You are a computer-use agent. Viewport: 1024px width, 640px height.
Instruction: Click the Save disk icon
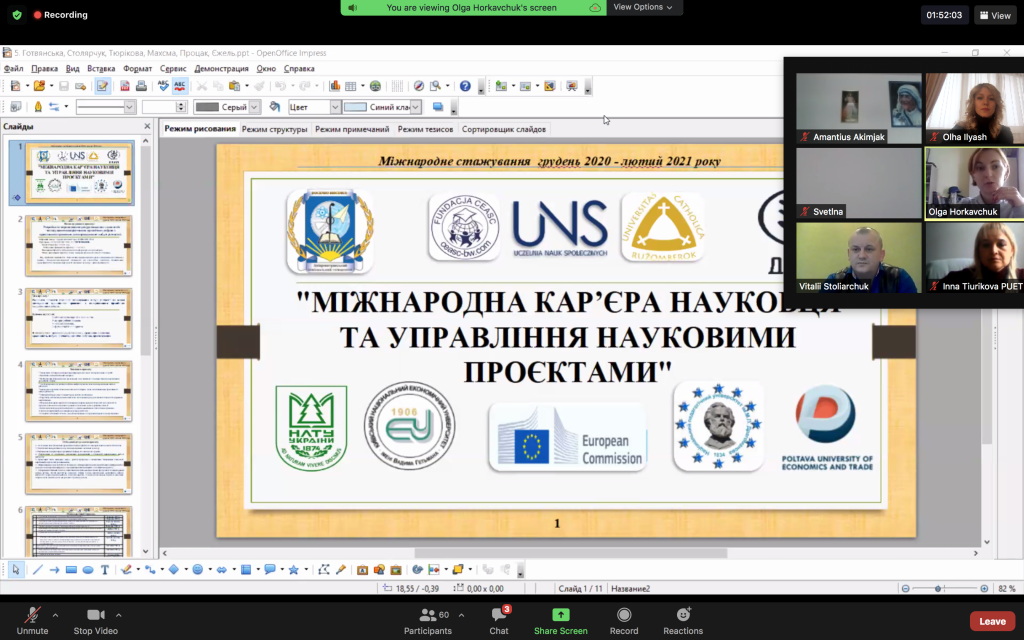(x=63, y=86)
